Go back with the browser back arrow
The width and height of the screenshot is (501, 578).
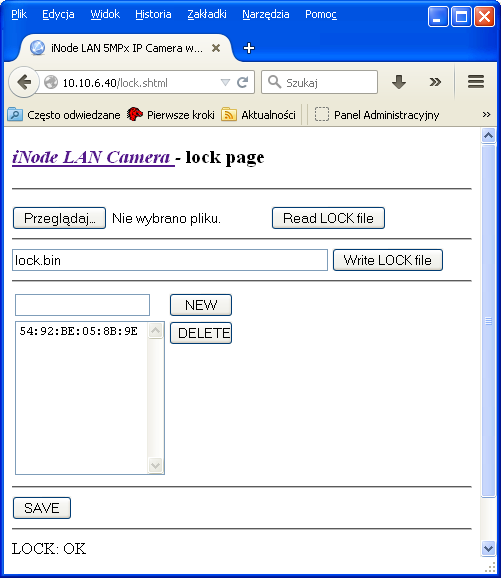[24, 82]
